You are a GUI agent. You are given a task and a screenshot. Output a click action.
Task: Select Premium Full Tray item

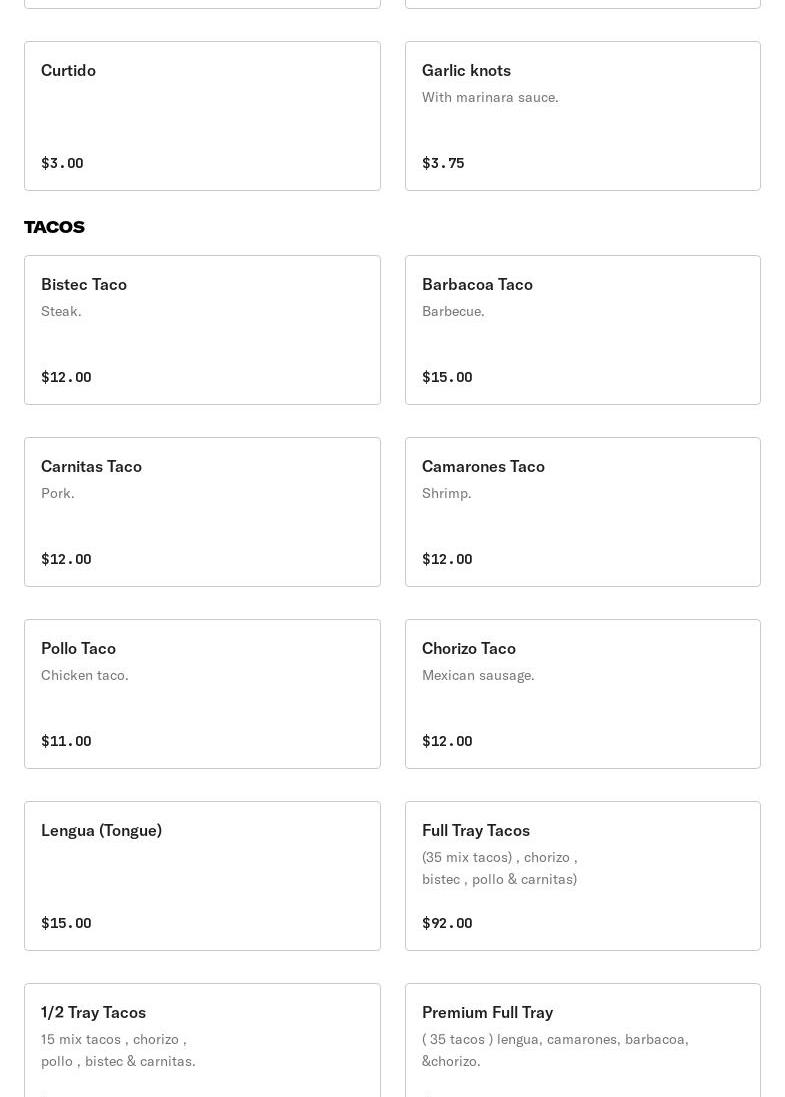(582, 1040)
